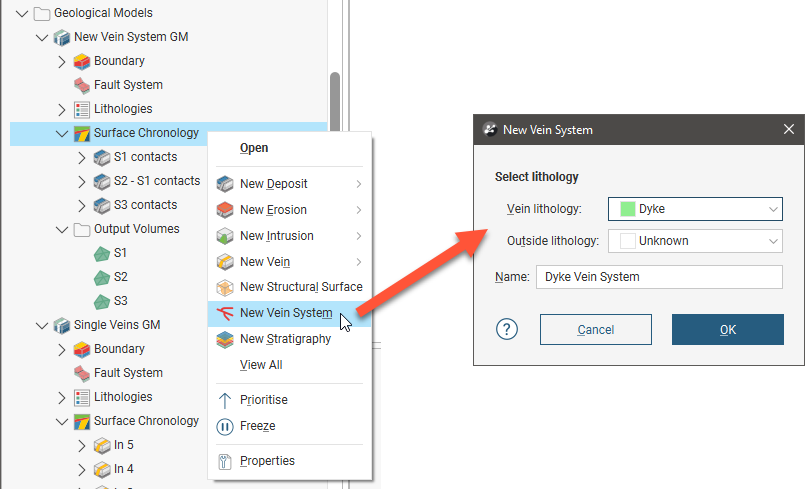805x489 pixels.
Task: Select New Structural Surface menu item
Action: pyautogui.click(x=290, y=287)
